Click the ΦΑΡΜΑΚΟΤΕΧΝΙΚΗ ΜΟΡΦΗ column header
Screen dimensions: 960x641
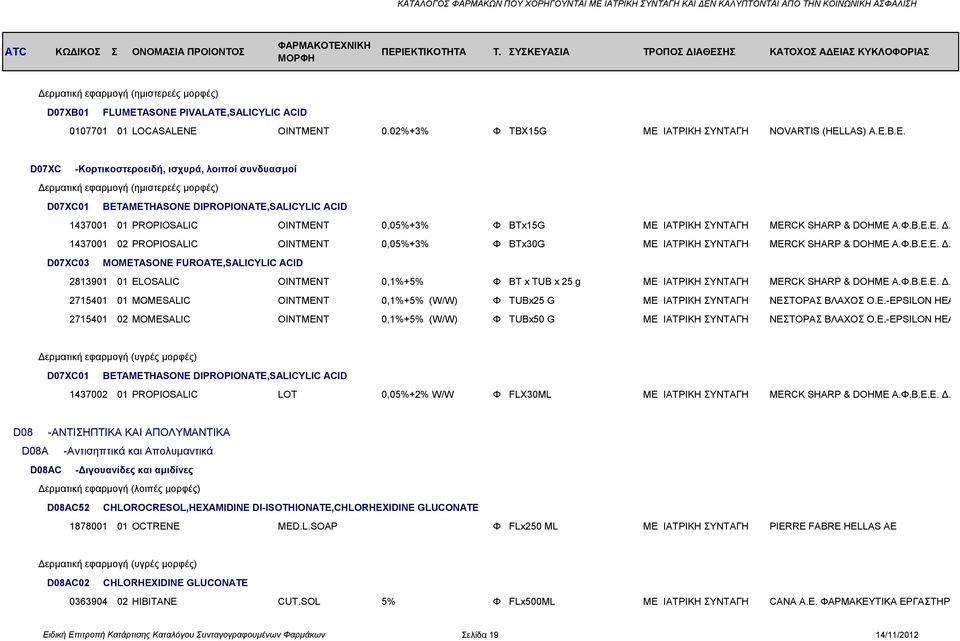[324, 51]
